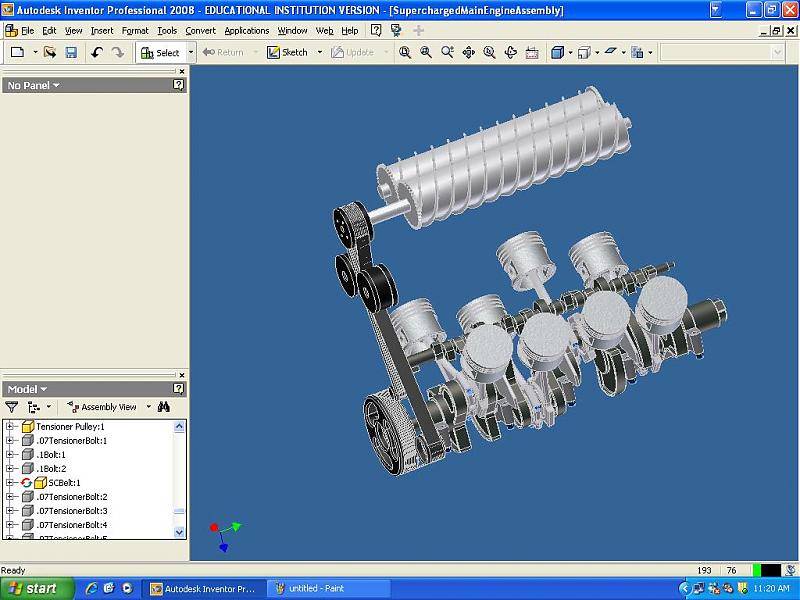800x600 pixels.
Task: Open the Select mode dropdown arrow
Action: tap(191, 52)
